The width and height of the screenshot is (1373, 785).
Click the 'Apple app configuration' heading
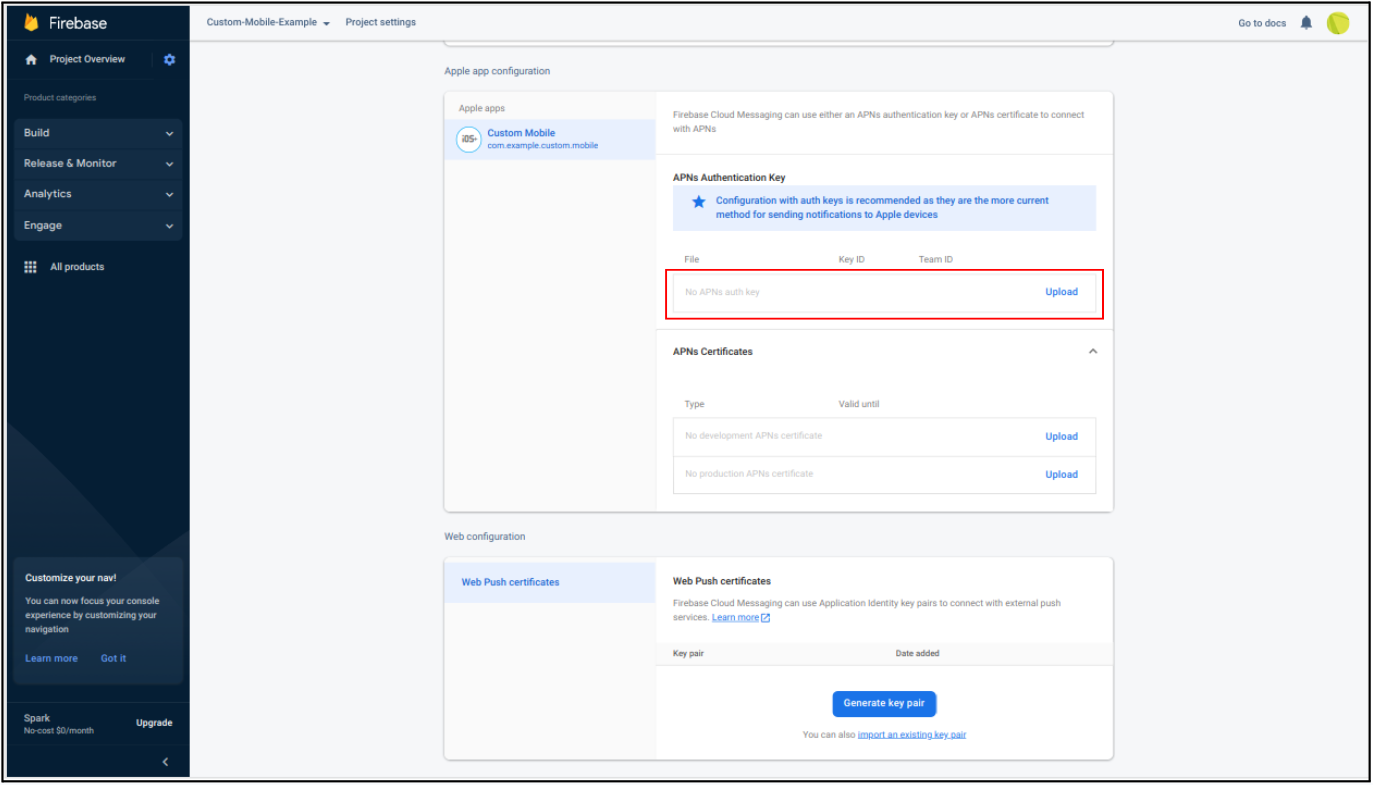click(497, 71)
